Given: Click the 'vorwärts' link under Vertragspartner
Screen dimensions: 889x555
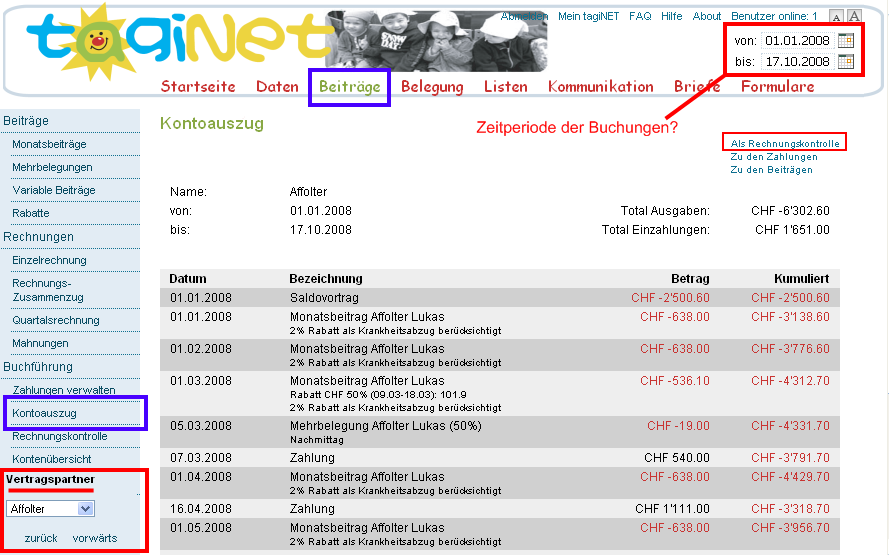Looking at the screenshot, I should click(94, 538).
